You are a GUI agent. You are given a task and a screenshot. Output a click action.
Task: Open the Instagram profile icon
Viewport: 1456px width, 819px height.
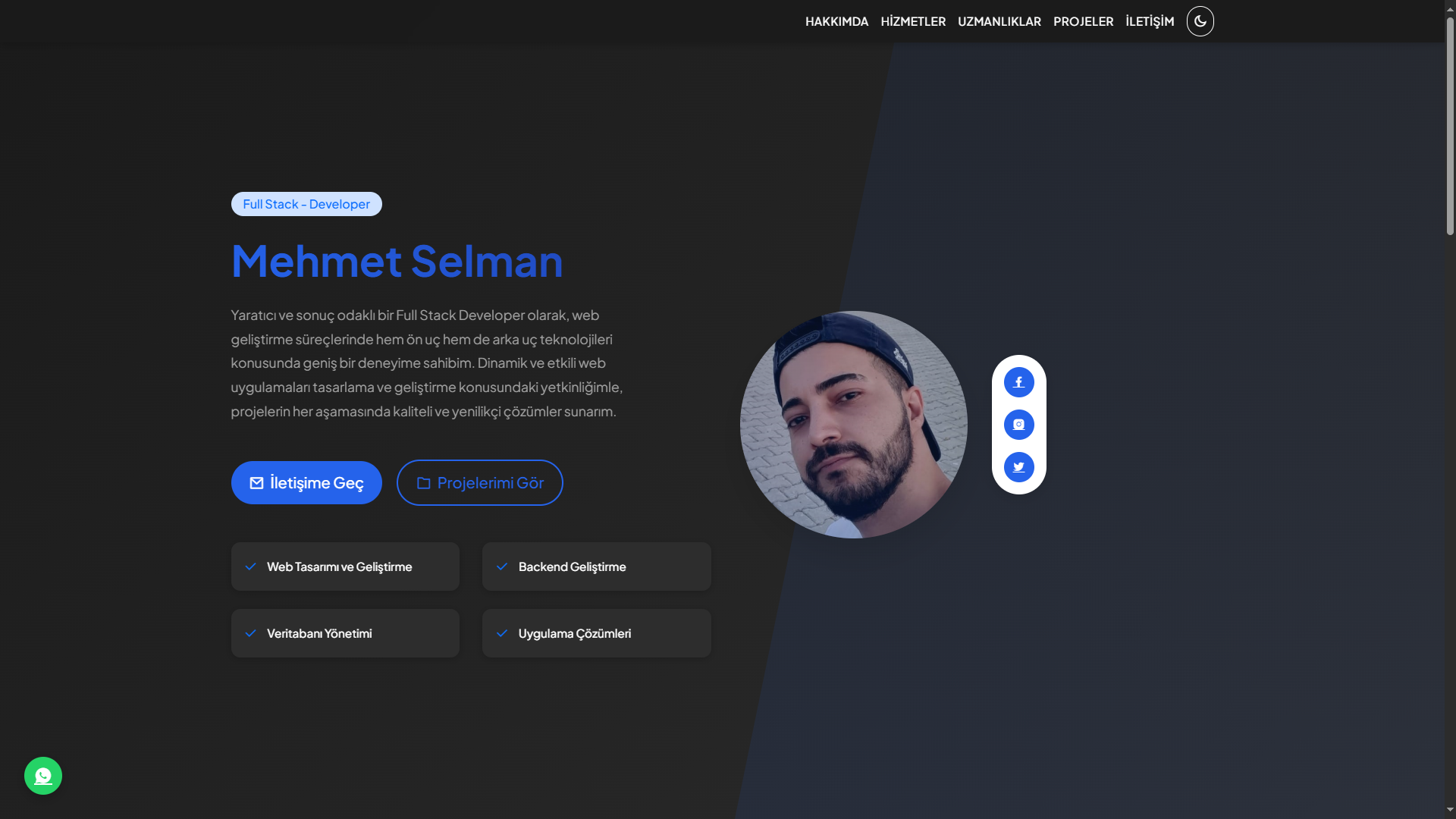[1019, 425]
